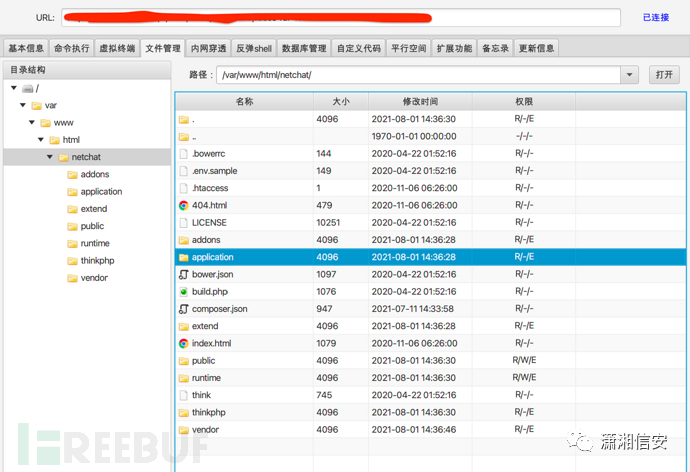690x472 pixels.
Task: Click the blank file icon of .env.sample
Action: coord(184,171)
